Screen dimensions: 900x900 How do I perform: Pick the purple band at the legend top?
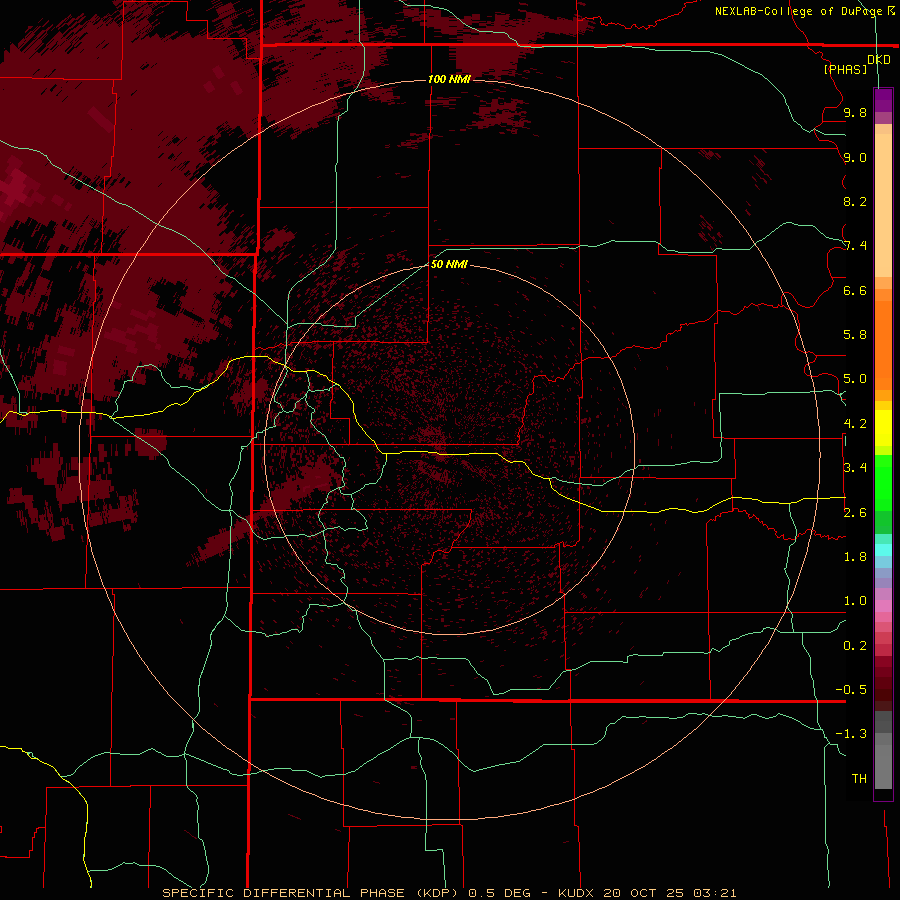[x=883, y=100]
